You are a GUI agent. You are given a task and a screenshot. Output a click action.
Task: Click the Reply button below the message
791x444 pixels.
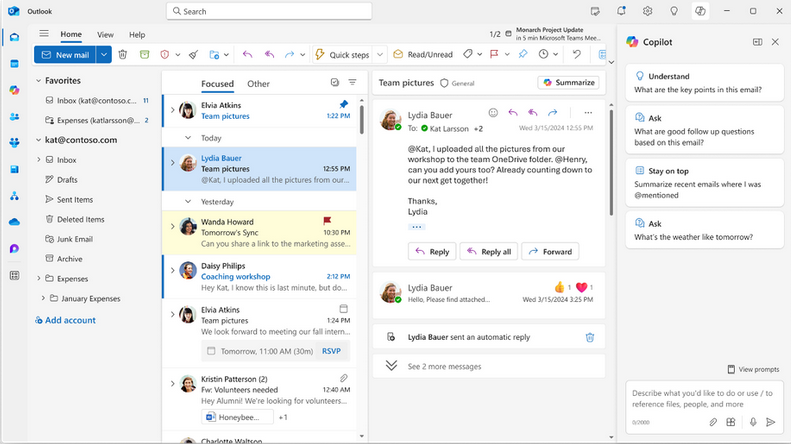pyautogui.click(x=432, y=251)
